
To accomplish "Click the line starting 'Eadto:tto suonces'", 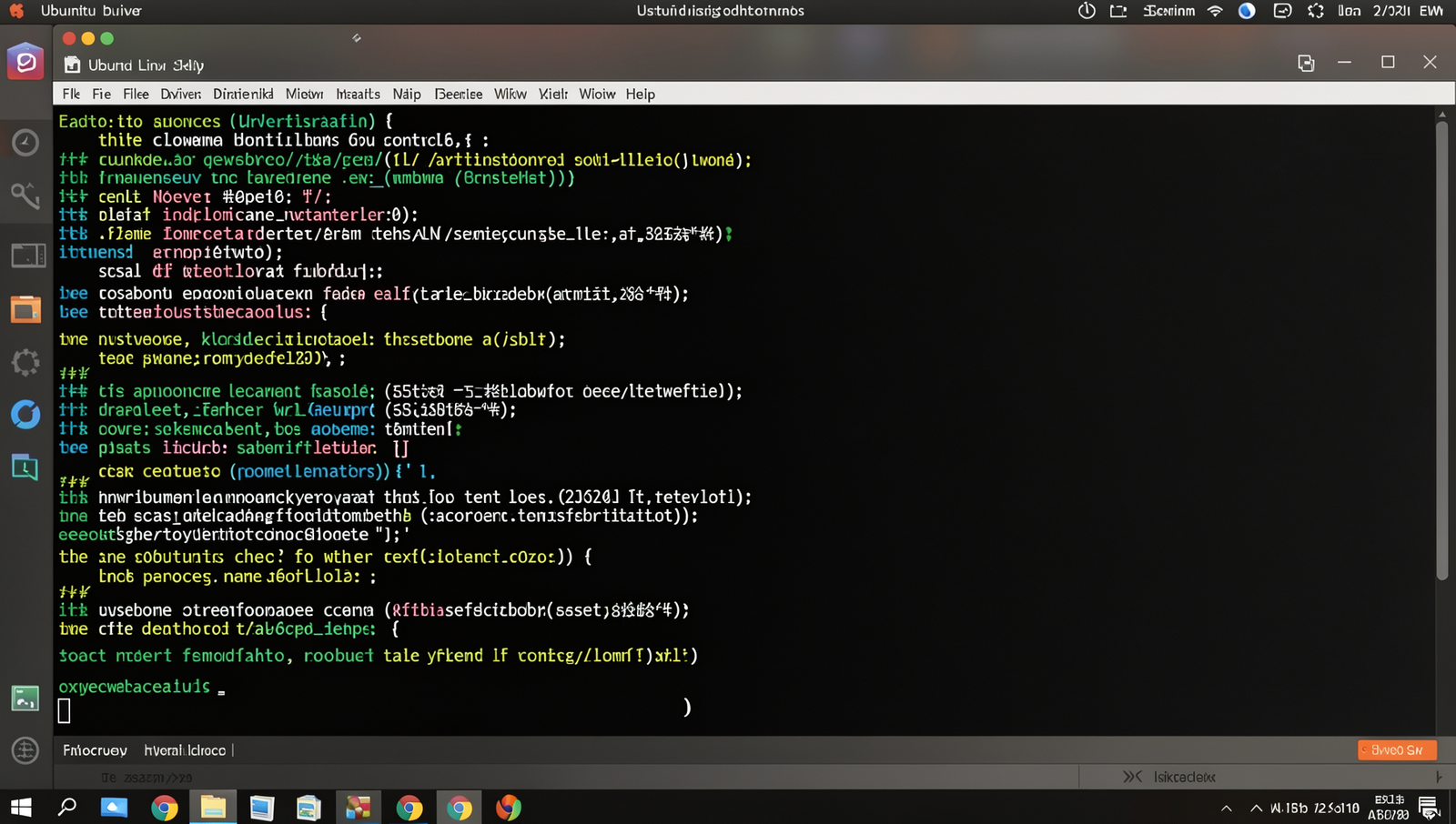I will [x=226, y=121].
